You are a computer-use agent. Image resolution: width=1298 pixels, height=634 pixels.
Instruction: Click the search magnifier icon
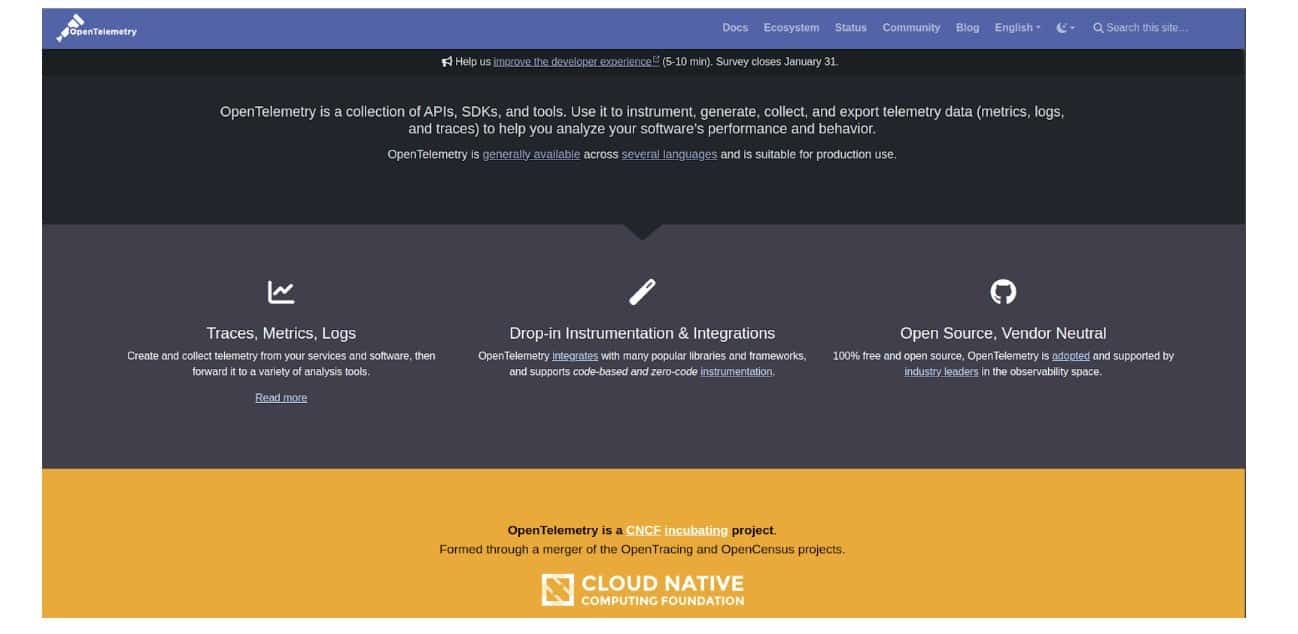(1098, 28)
